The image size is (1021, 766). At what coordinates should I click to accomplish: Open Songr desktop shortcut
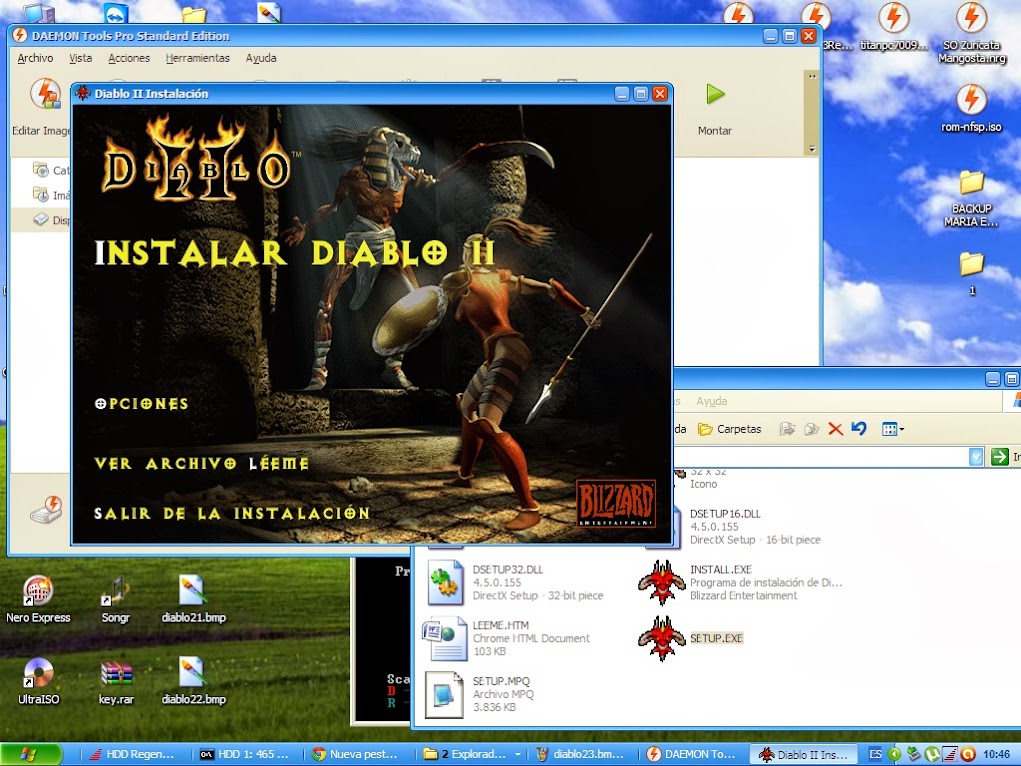[x=116, y=599]
